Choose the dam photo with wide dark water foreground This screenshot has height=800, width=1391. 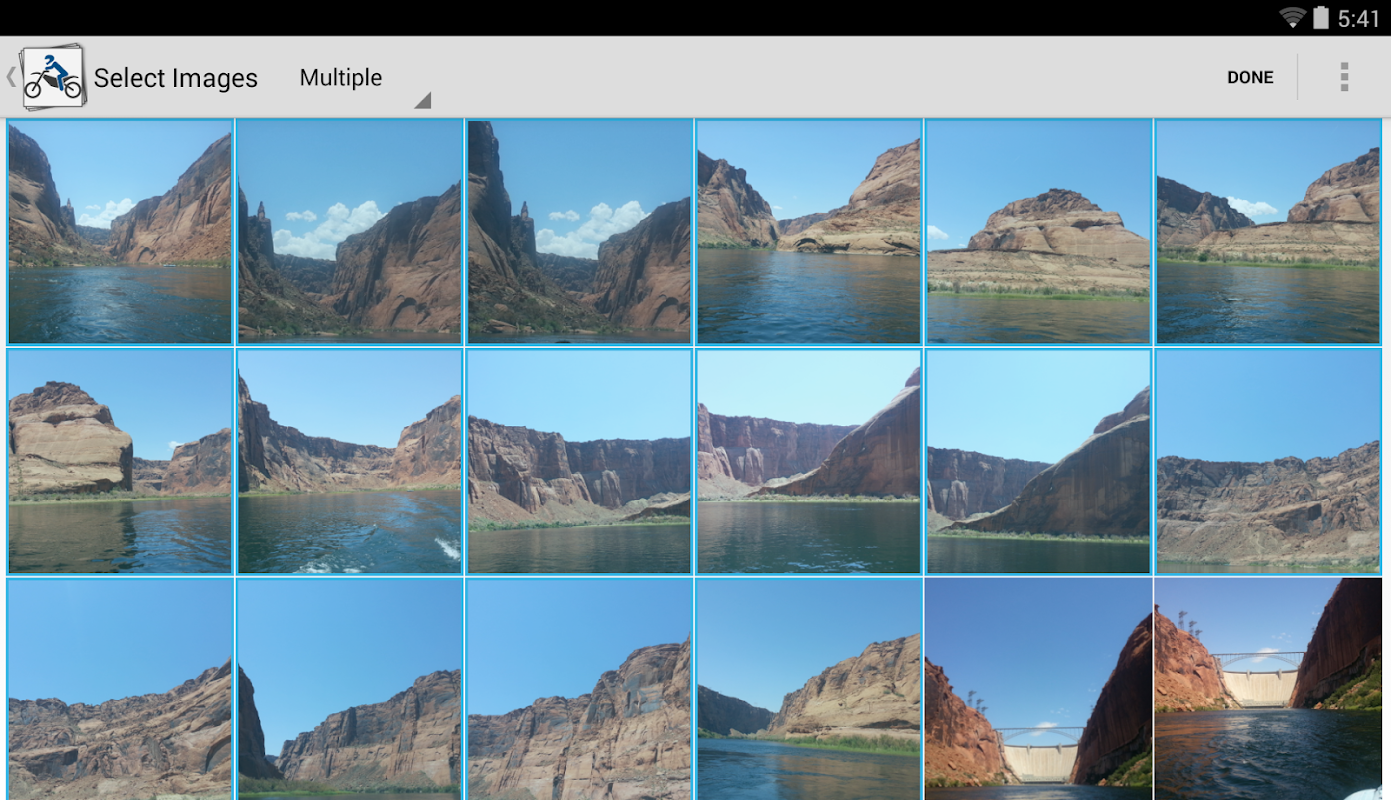1268,689
